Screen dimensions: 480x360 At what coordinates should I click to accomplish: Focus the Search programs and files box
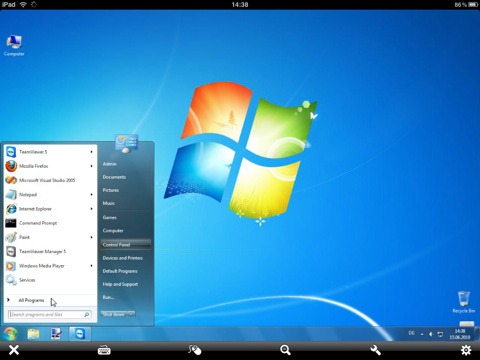(49, 314)
